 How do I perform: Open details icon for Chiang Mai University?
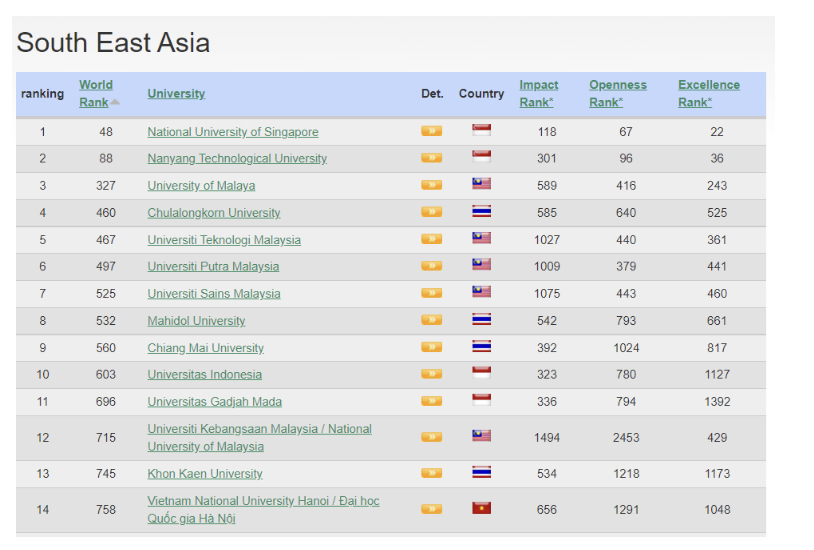[431, 347]
